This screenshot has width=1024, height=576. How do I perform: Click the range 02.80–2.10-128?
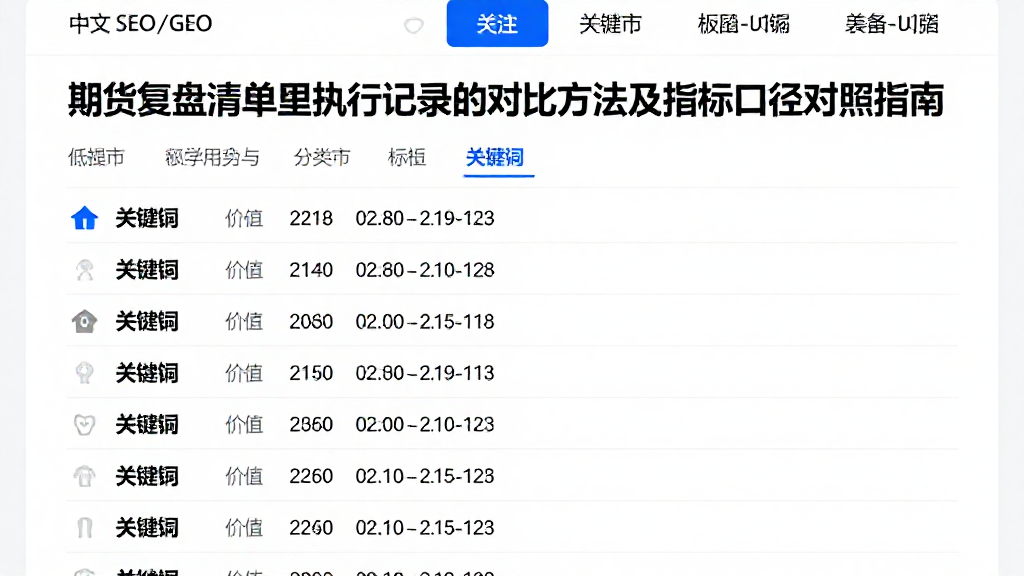tap(424, 270)
